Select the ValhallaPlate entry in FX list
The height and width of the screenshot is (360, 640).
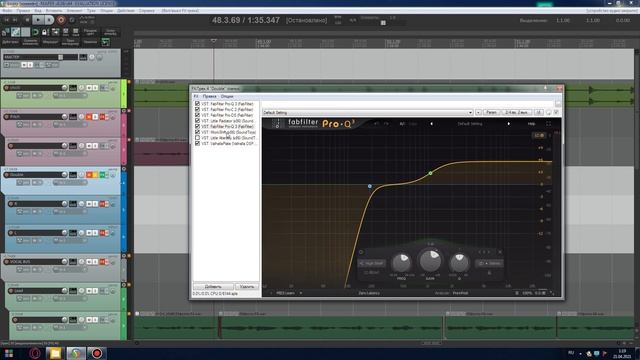point(228,144)
